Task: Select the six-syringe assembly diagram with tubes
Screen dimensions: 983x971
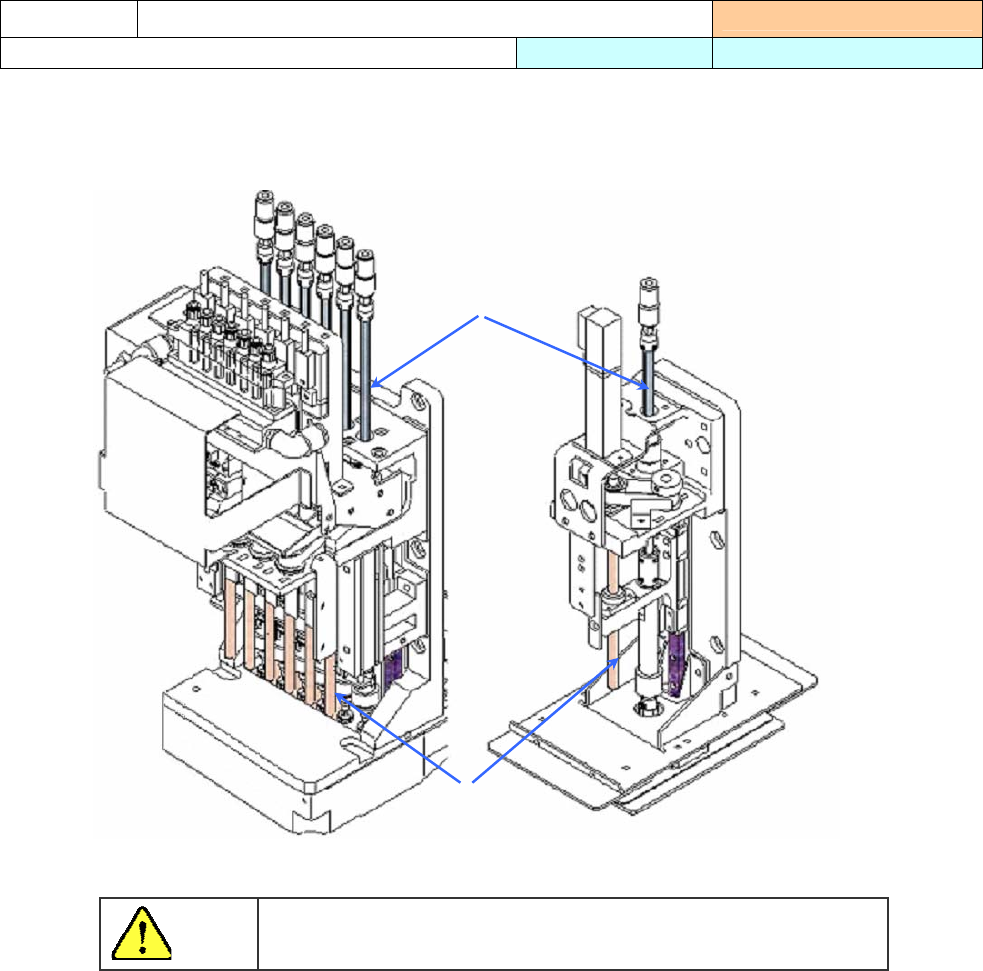Action: 274,512
